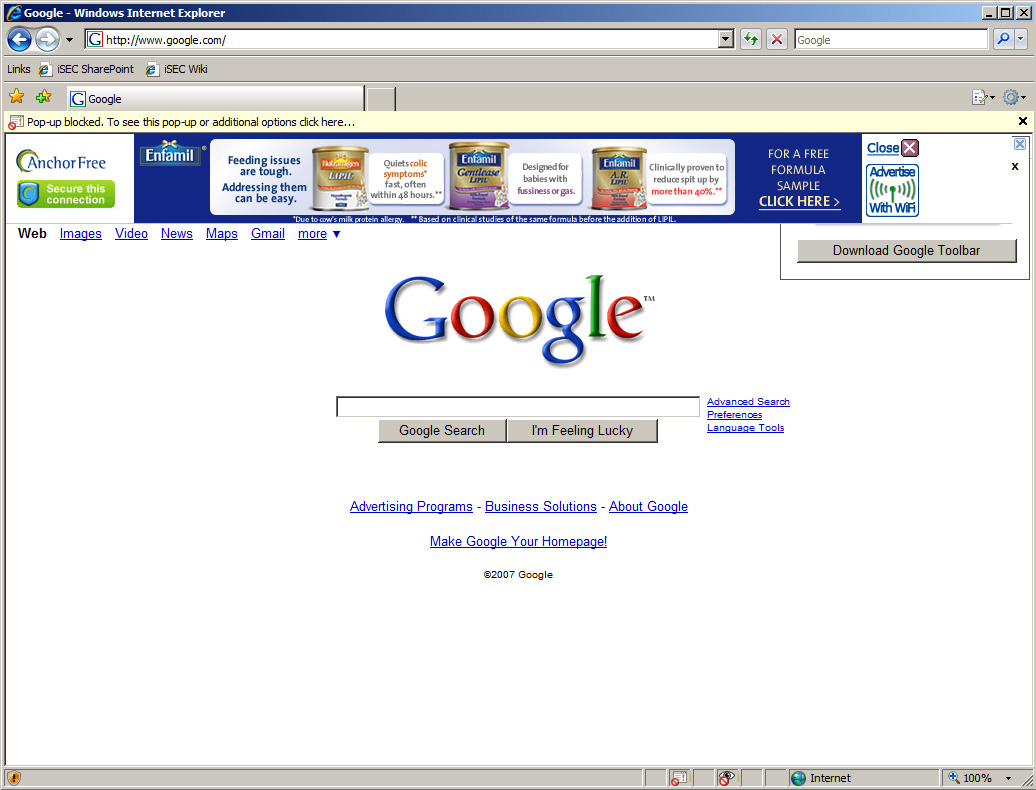The width and height of the screenshot is (1036, 790).
Task: Click the Add to Favorites icon
Action: click(43, 97)
